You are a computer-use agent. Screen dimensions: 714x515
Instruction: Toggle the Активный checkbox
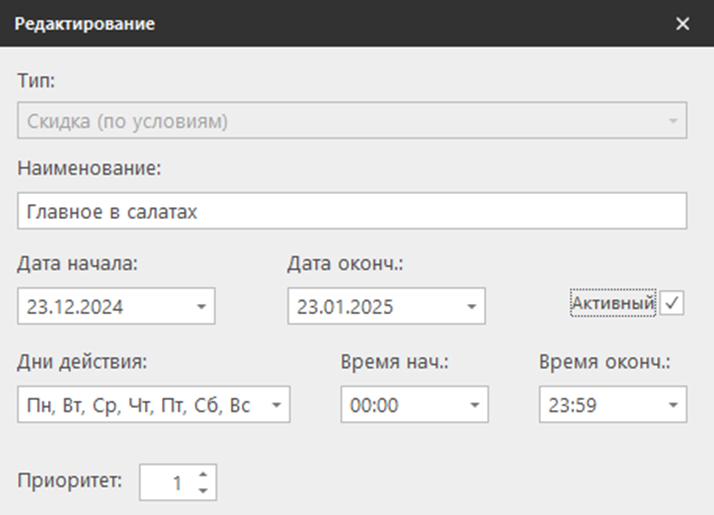point(672,303)
